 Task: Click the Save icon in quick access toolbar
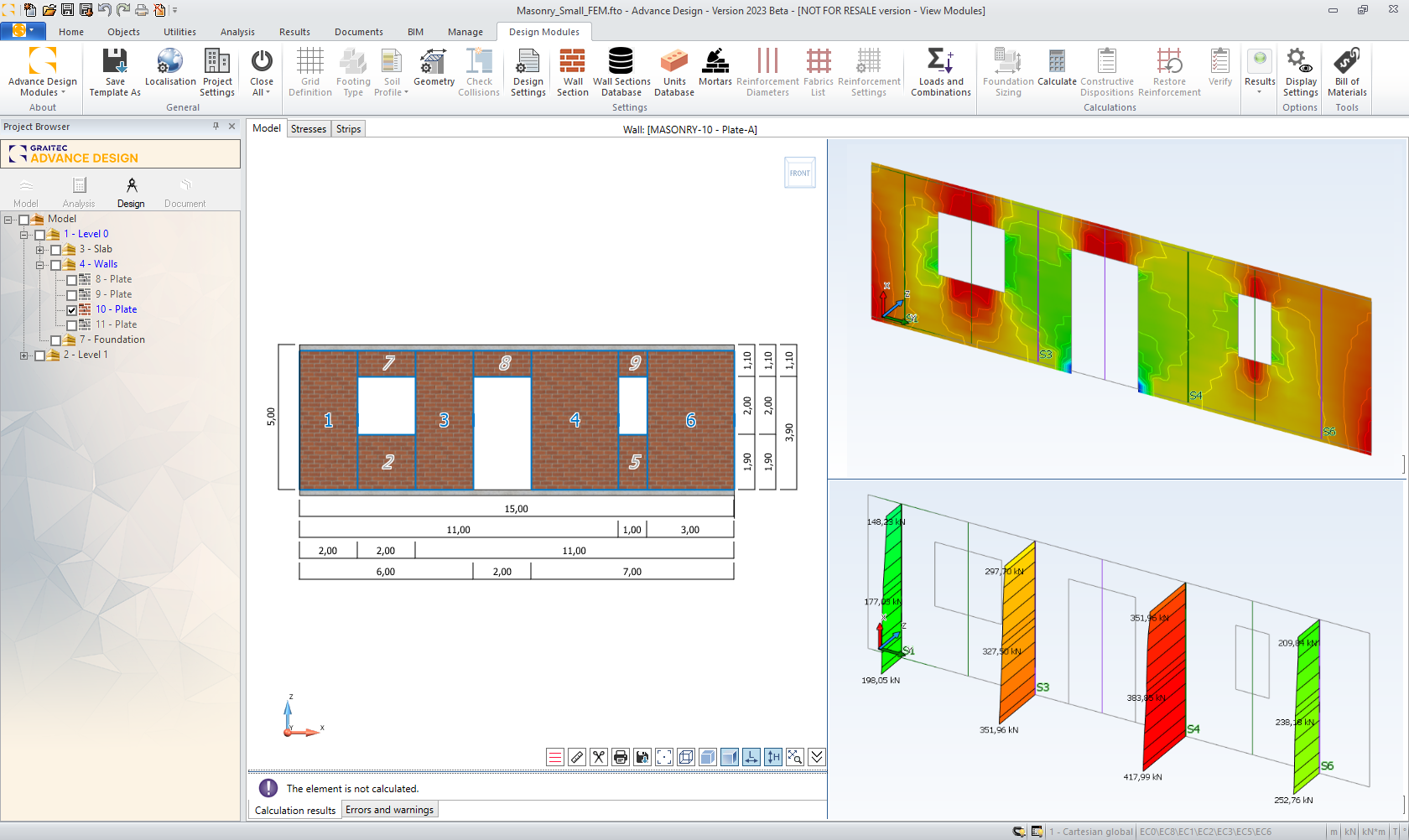67,10
